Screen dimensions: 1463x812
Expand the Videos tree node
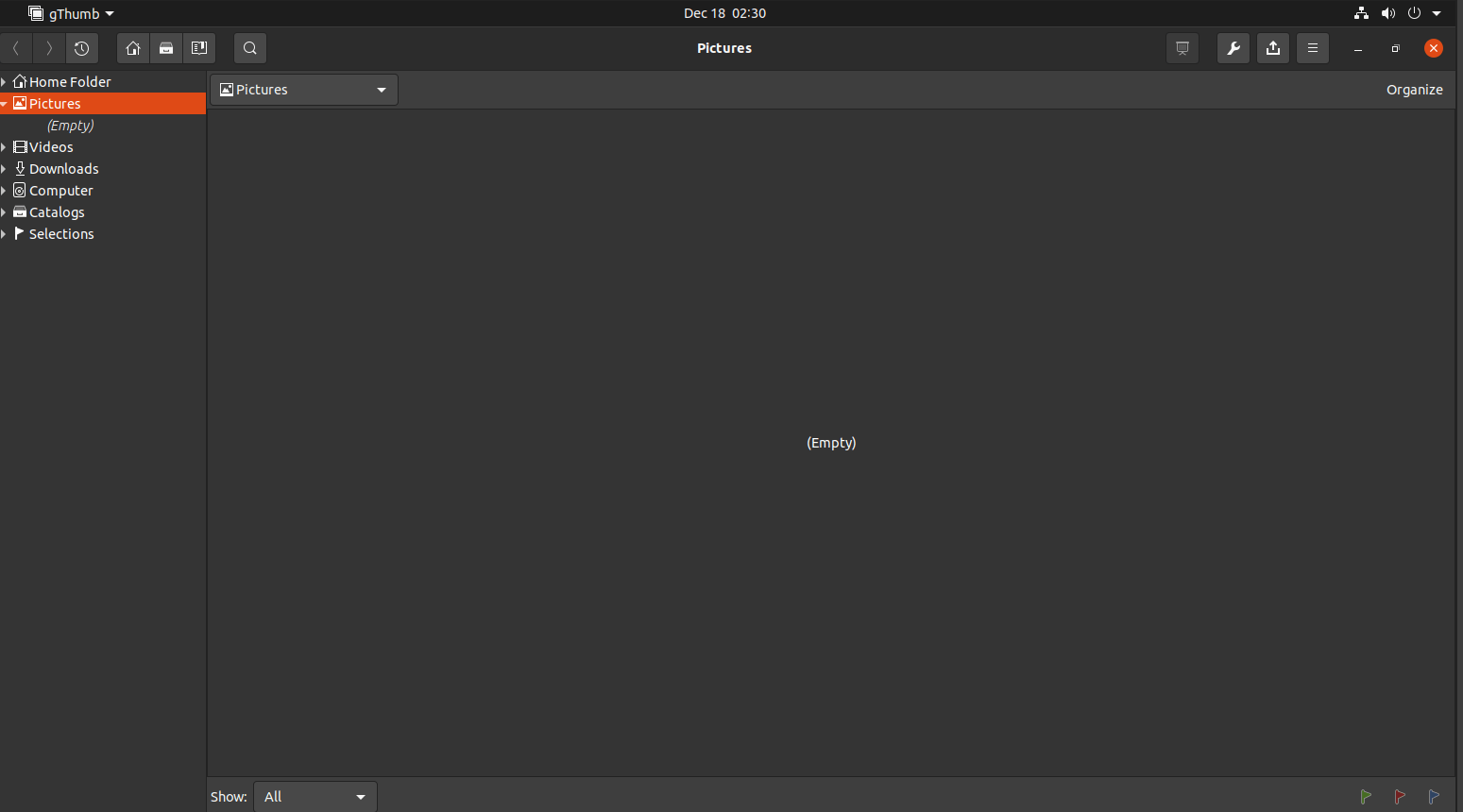point(4,147)
